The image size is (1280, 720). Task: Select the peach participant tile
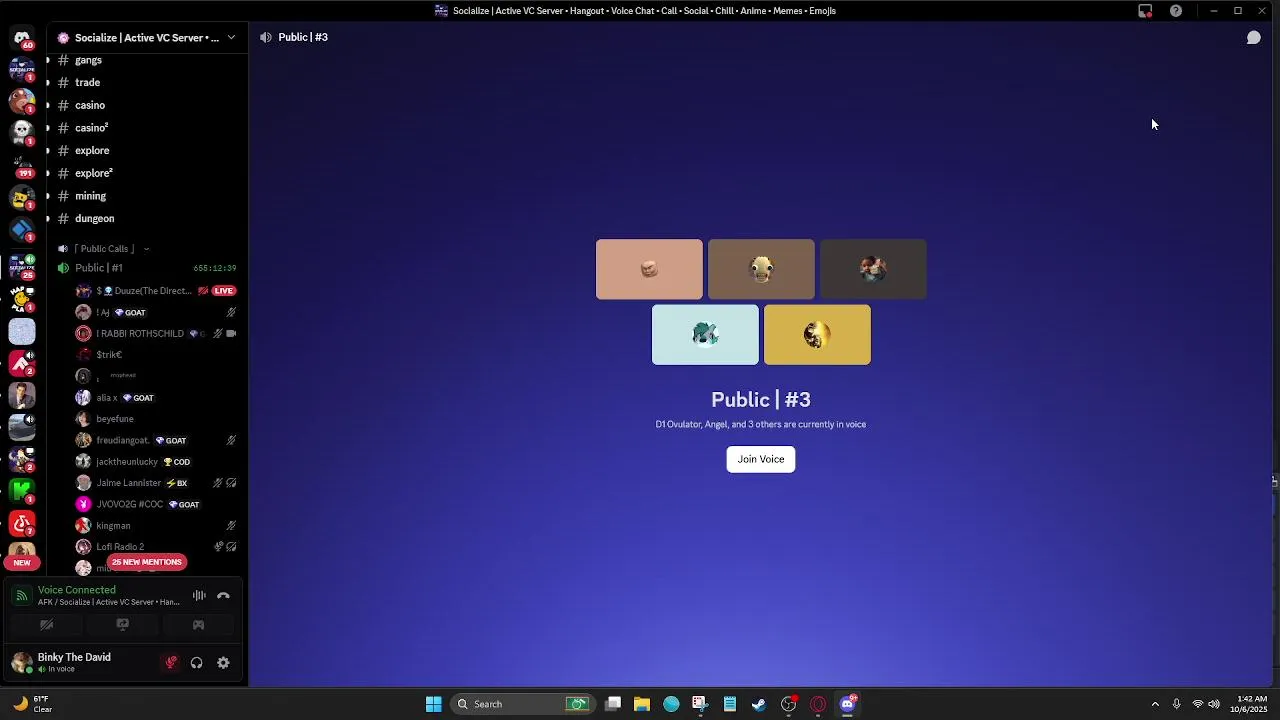pos(649,269)
